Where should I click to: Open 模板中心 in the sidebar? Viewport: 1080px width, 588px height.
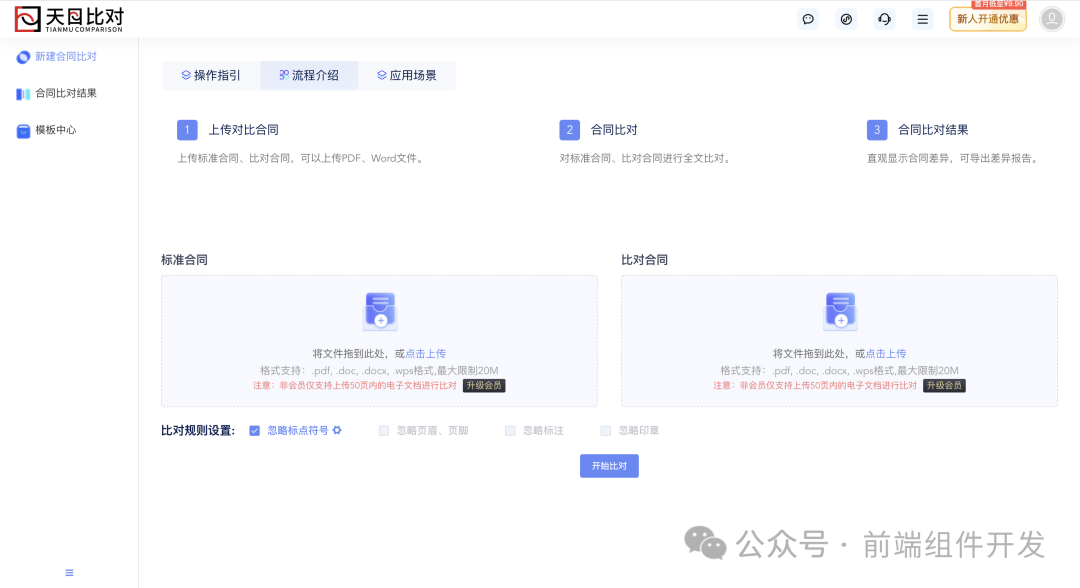point(56,129)
